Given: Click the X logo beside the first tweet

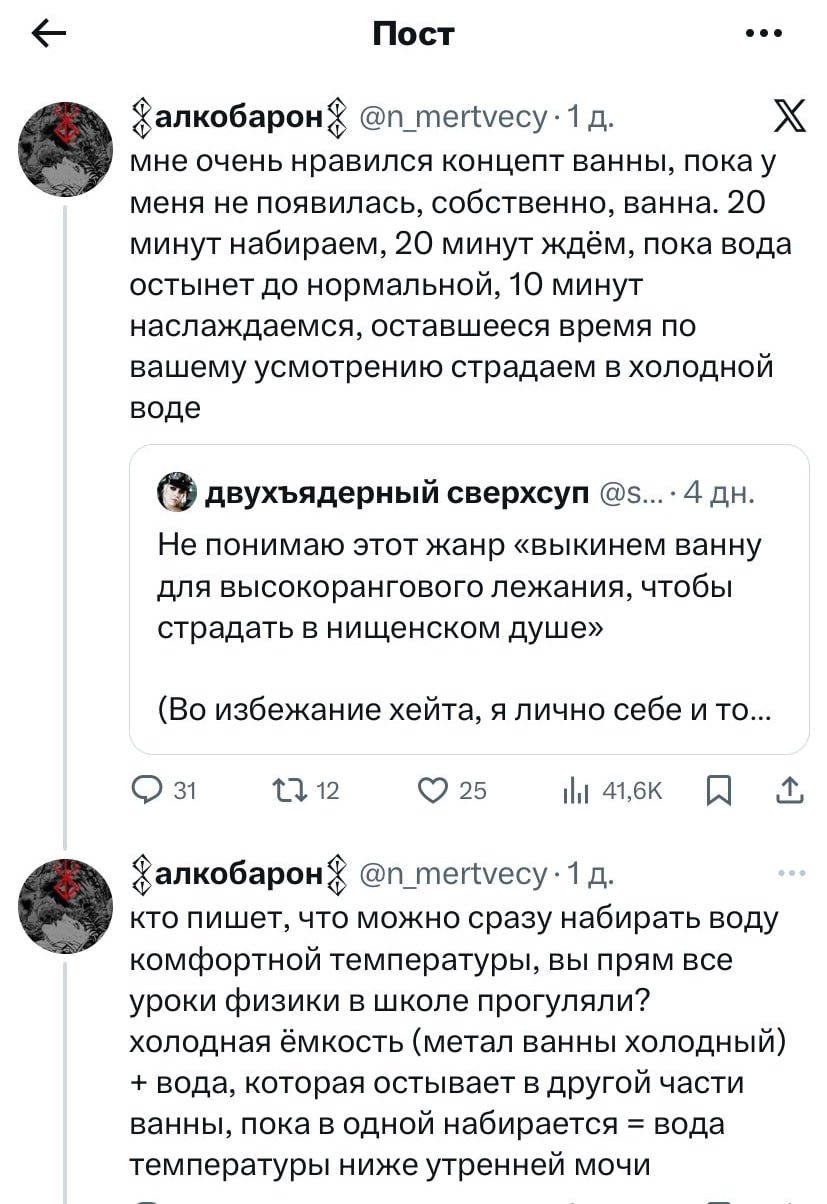Looking at the screenshot, I should [x=791, y=115].
